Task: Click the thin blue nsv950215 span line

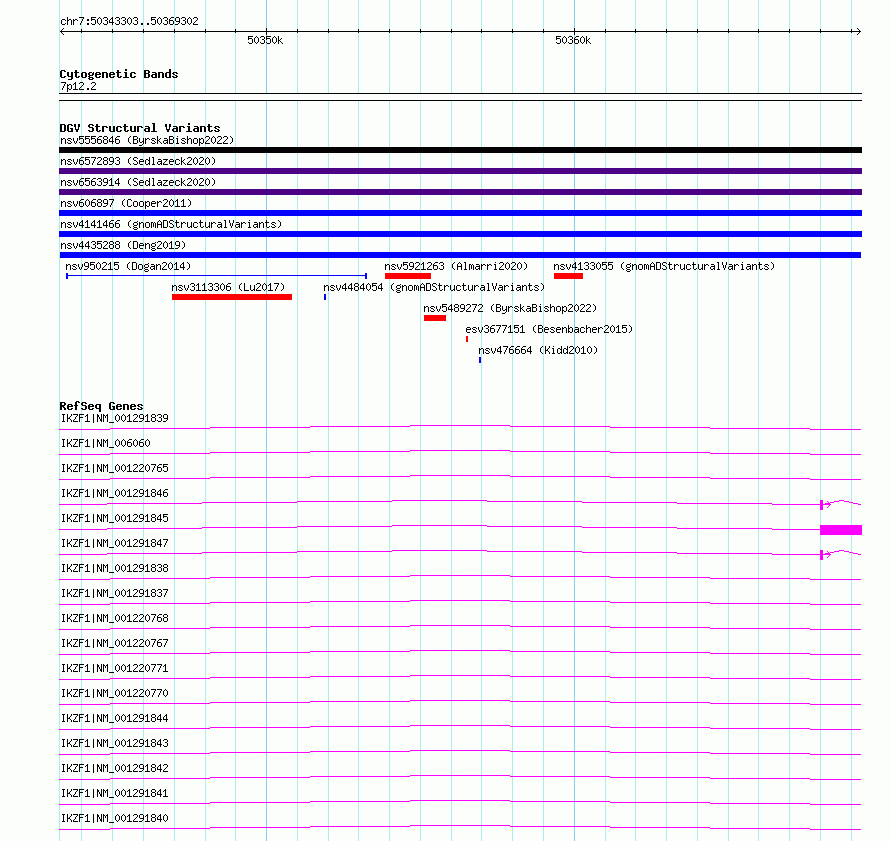Action: coord(216,276)
